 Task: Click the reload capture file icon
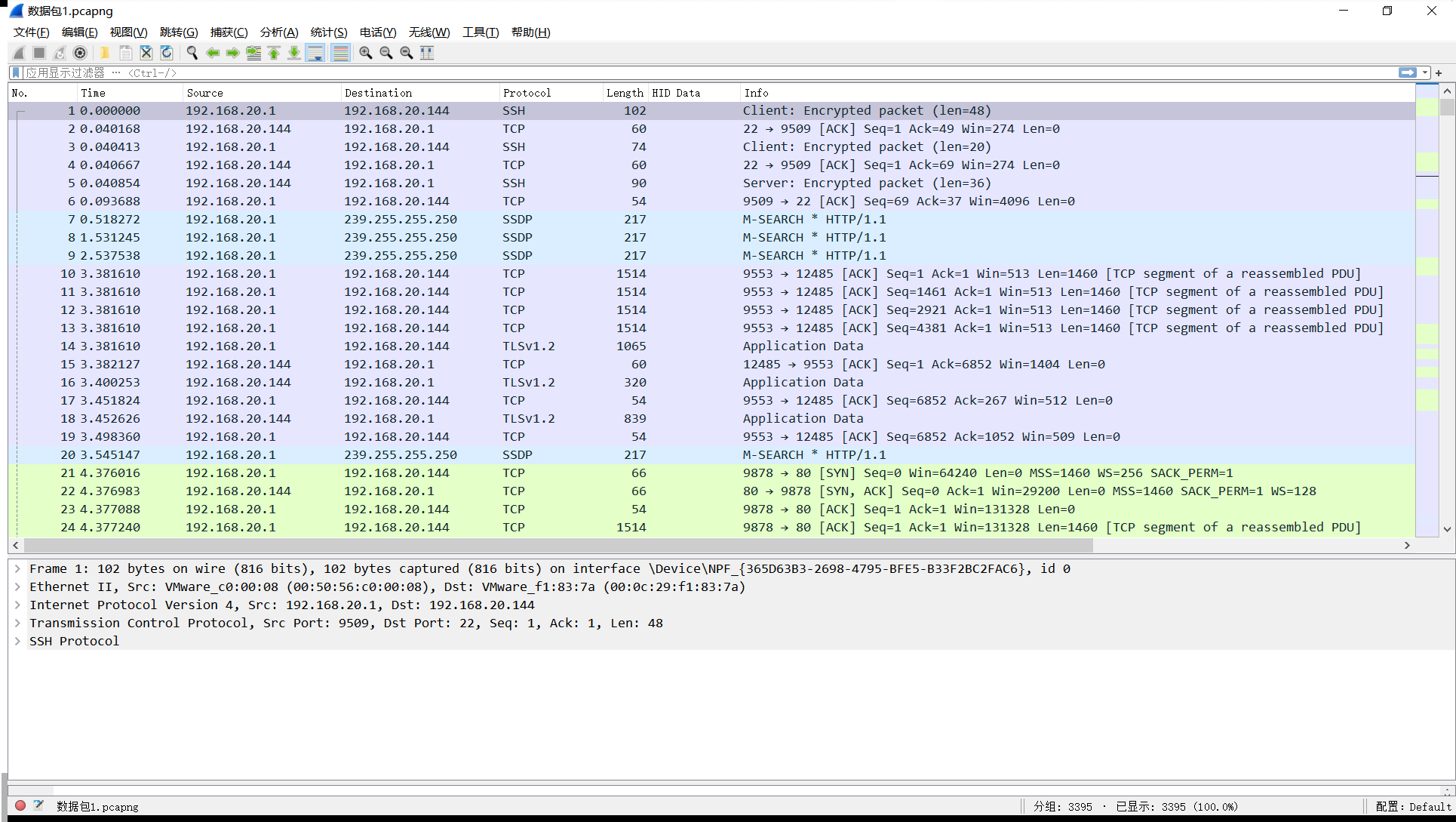point(167,53)
